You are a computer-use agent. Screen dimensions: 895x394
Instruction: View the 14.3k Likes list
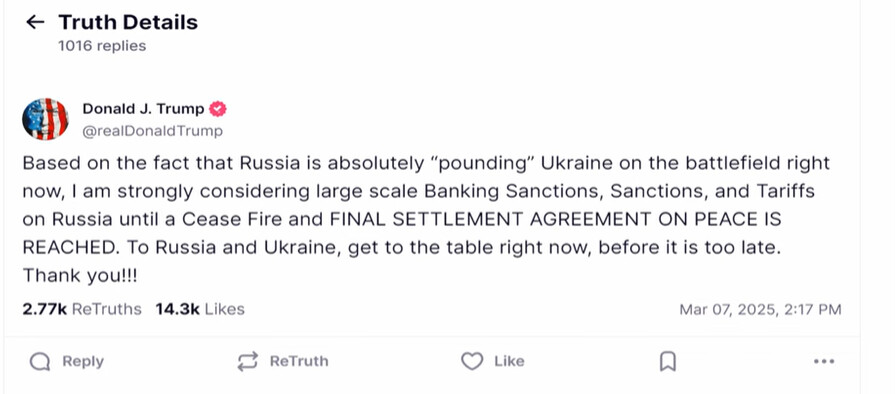[x=200, y=309]
